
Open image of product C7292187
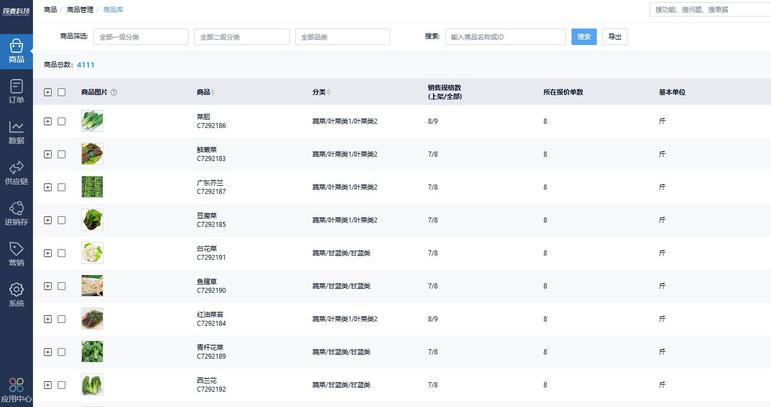(92, 187)
